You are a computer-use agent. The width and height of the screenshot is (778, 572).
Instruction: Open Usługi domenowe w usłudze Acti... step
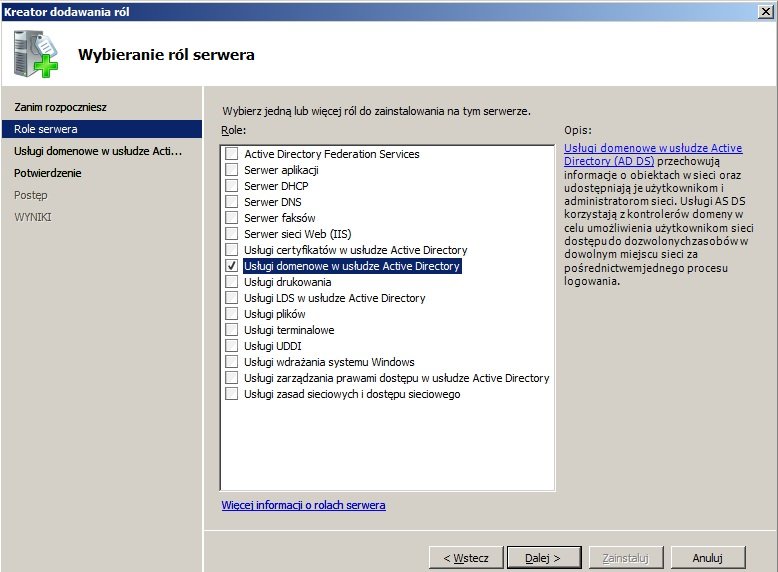pos(98,151)
